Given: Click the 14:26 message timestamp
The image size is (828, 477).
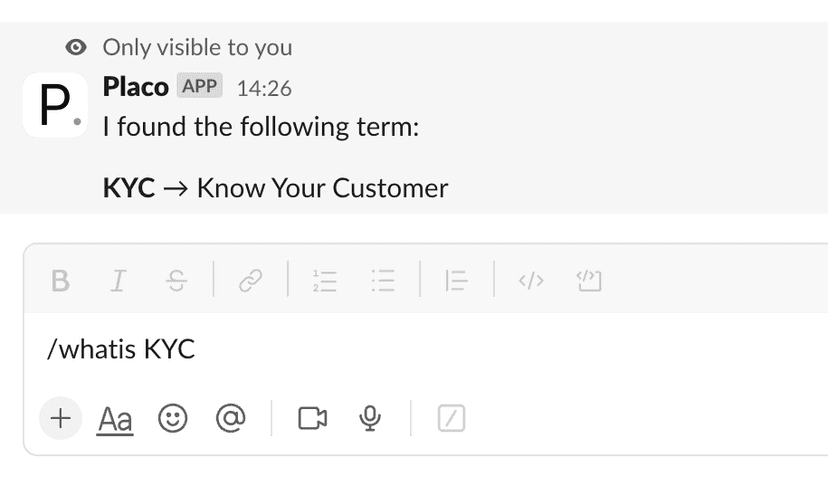Looking at the screenshot, I should click(x=264, y=89).
